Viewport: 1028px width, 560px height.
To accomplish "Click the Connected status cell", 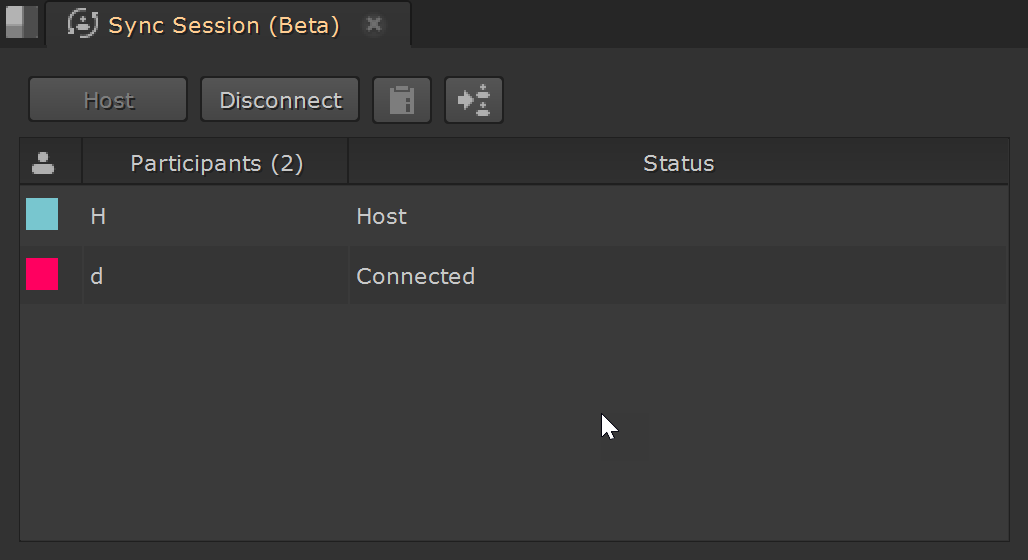I will (x=415, y=276).
